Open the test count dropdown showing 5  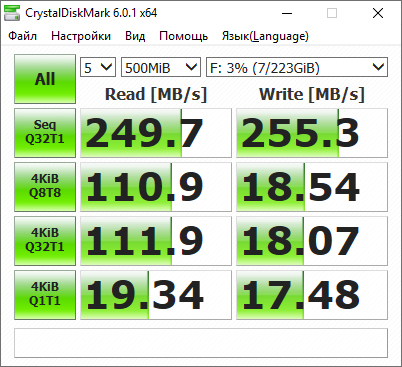point(98,67)
